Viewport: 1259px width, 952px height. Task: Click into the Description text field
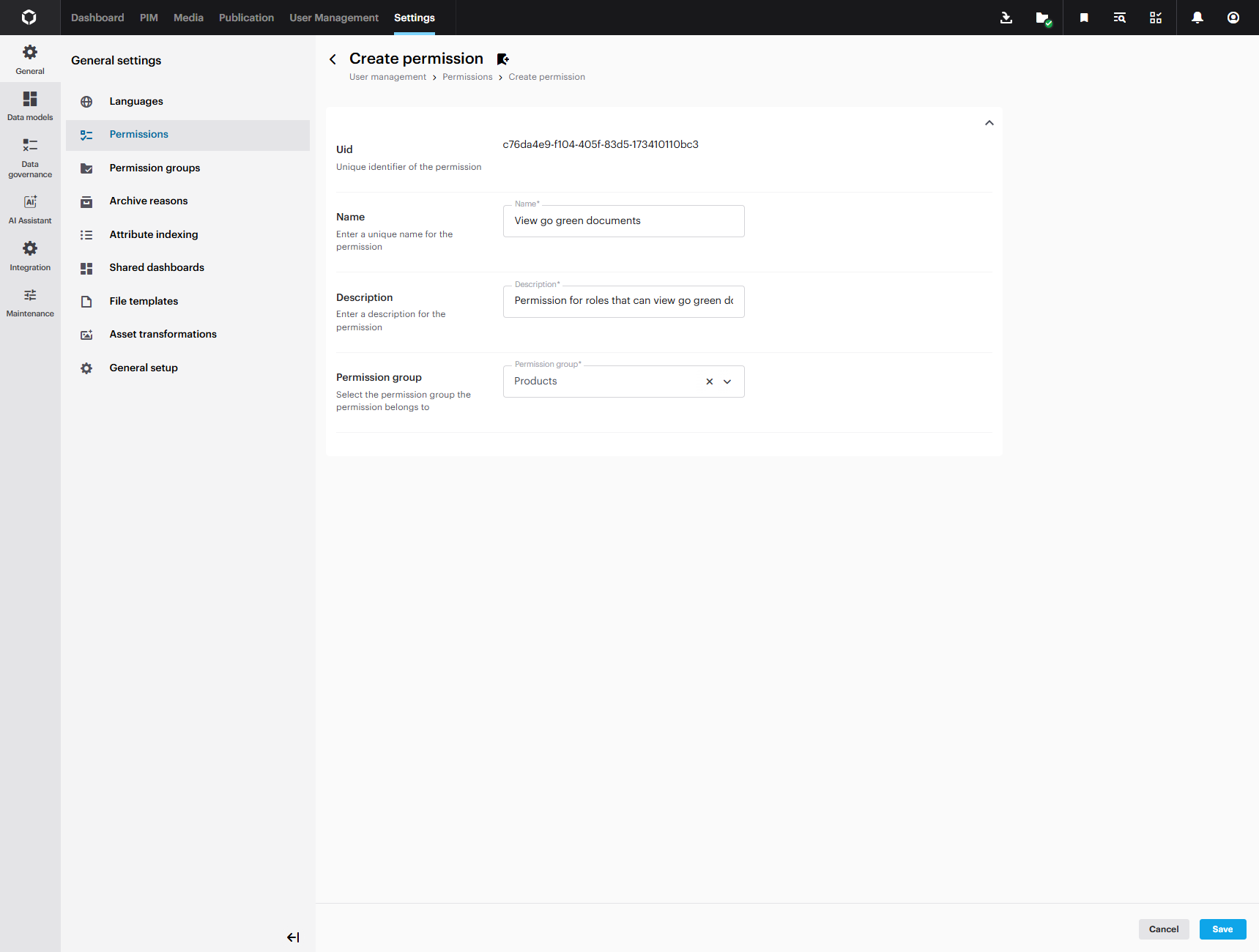click(623, 301)
